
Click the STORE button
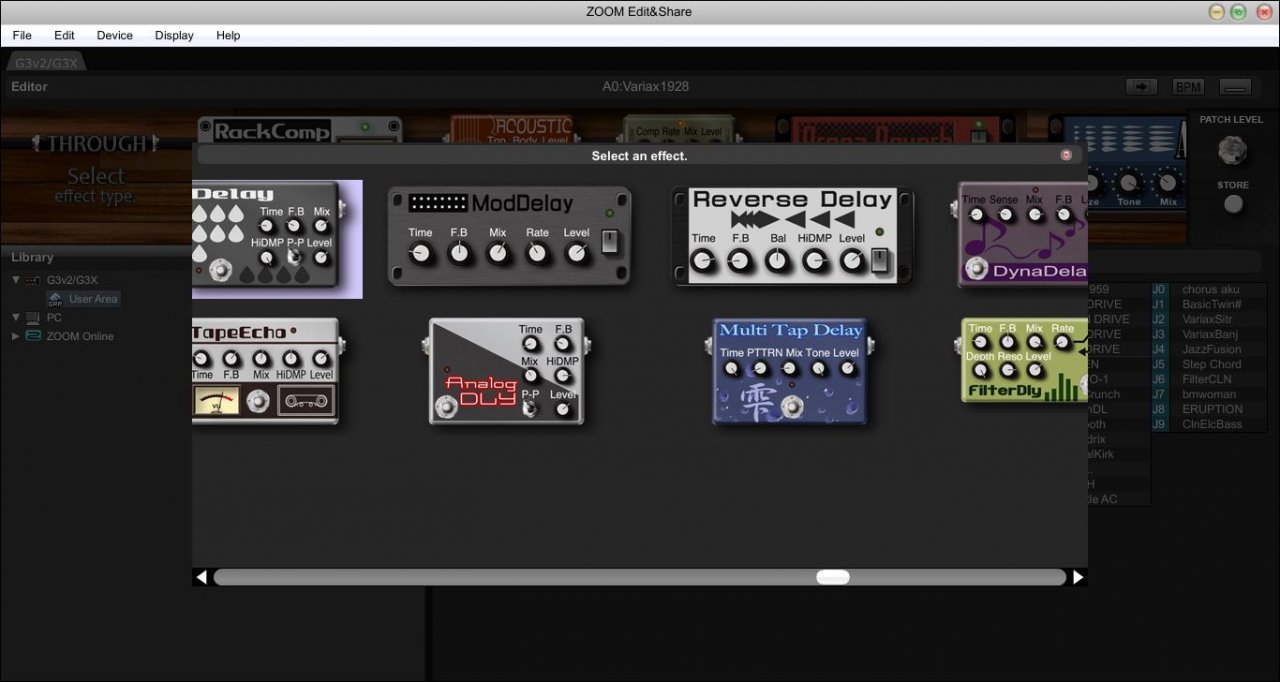1234,204
